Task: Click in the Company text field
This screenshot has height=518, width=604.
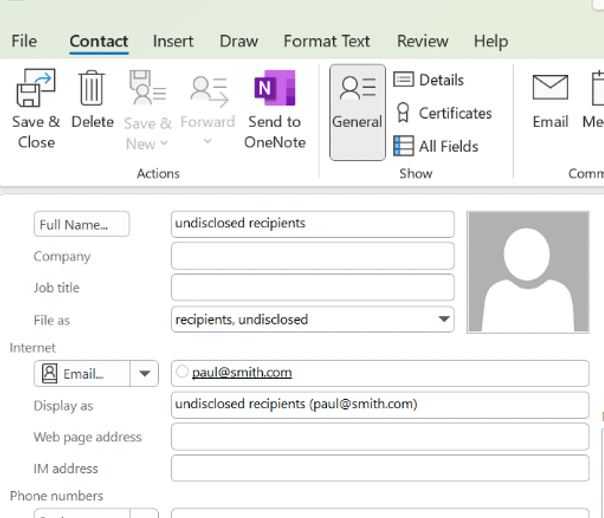Action: pos(312,257)
